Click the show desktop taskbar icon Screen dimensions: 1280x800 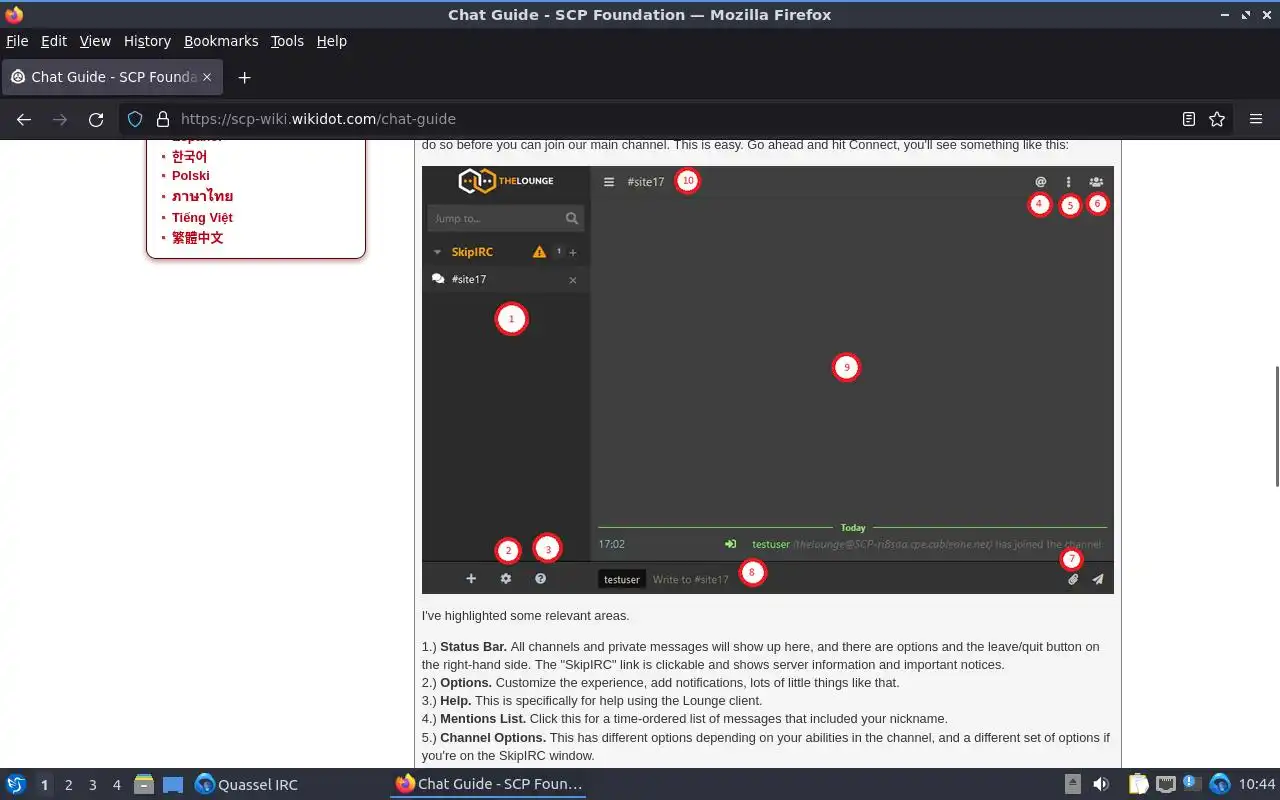173,785
